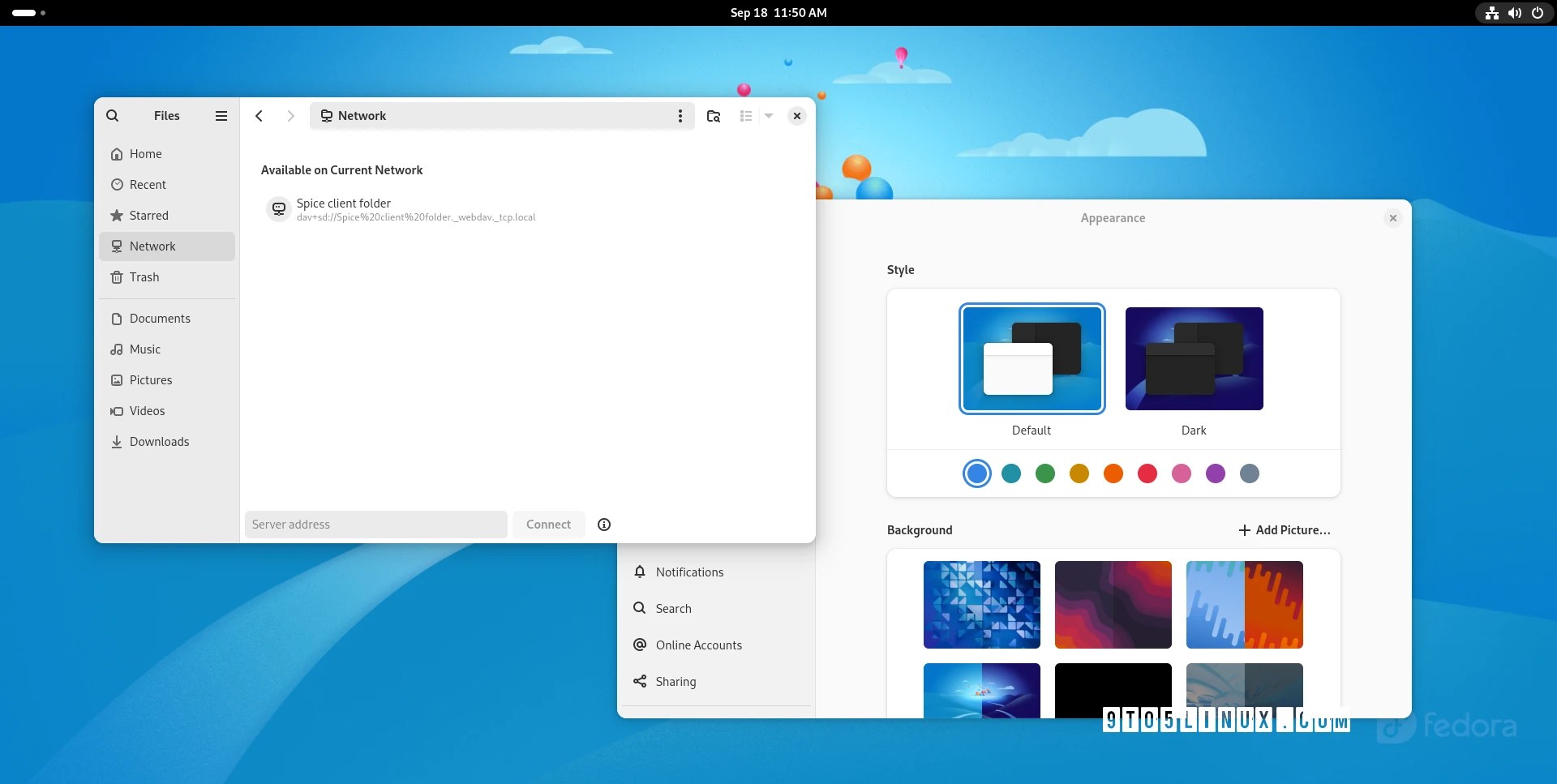This screenshot has width=1557, height=784.
Task: Open the Files main hamburger menu
Action: point(221,116)
